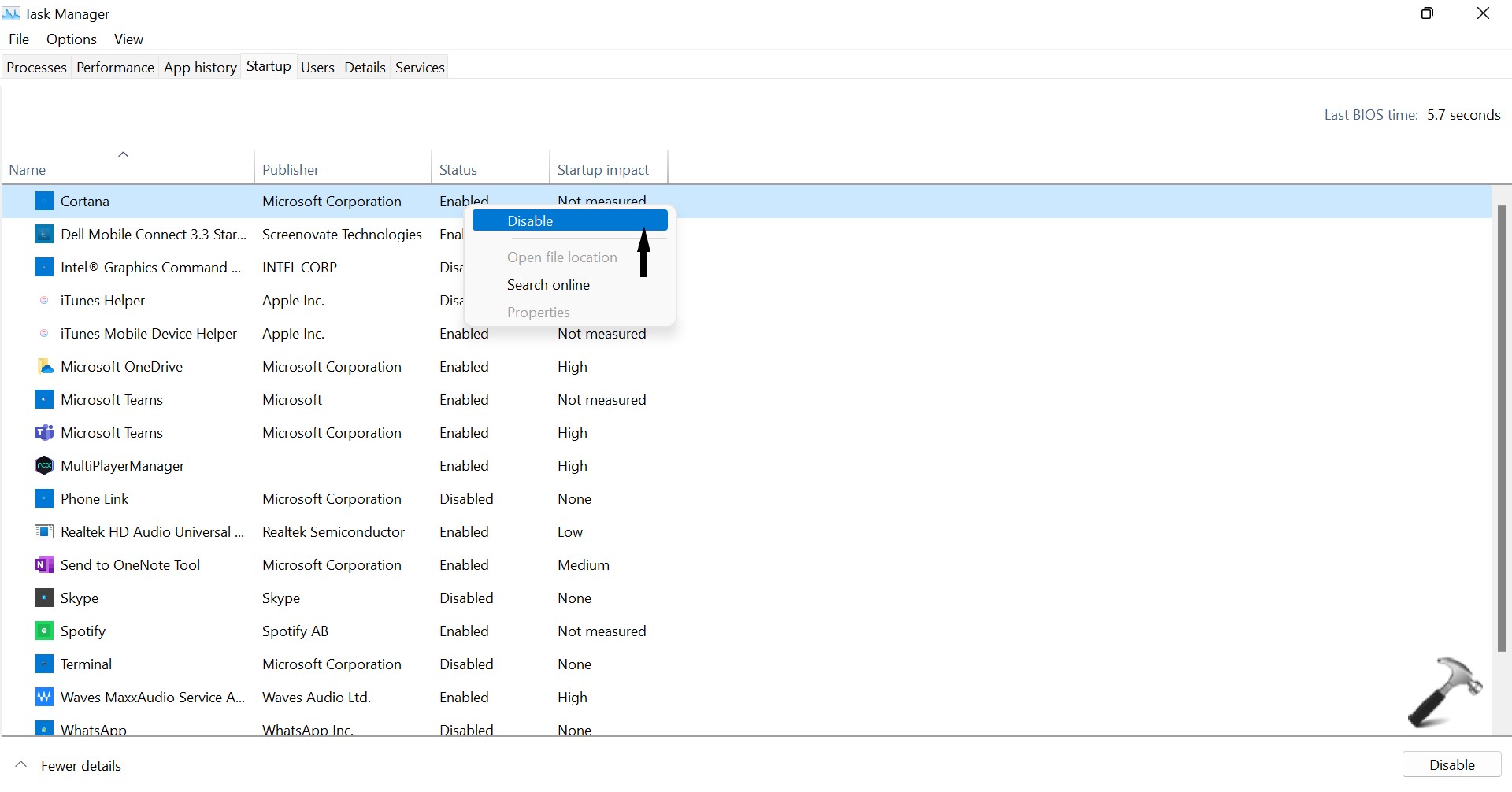The height and width of the screenshot is (792, 1512).
Task: Open the Options menu
Action: click(x=71, y=39)
